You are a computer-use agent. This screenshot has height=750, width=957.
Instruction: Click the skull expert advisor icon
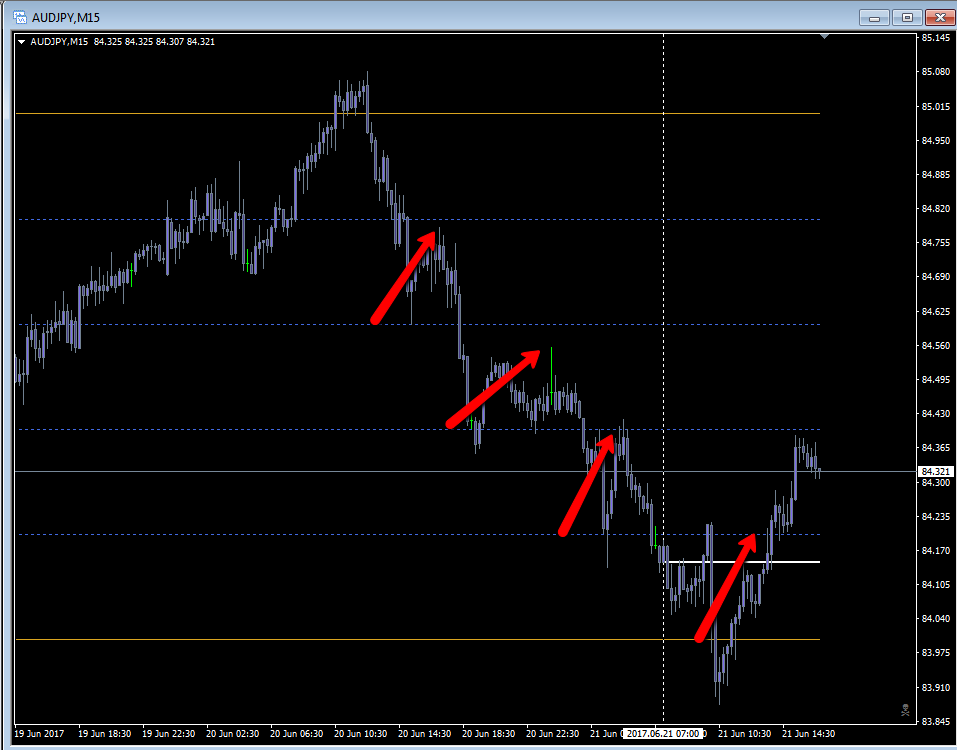point(906,710)
